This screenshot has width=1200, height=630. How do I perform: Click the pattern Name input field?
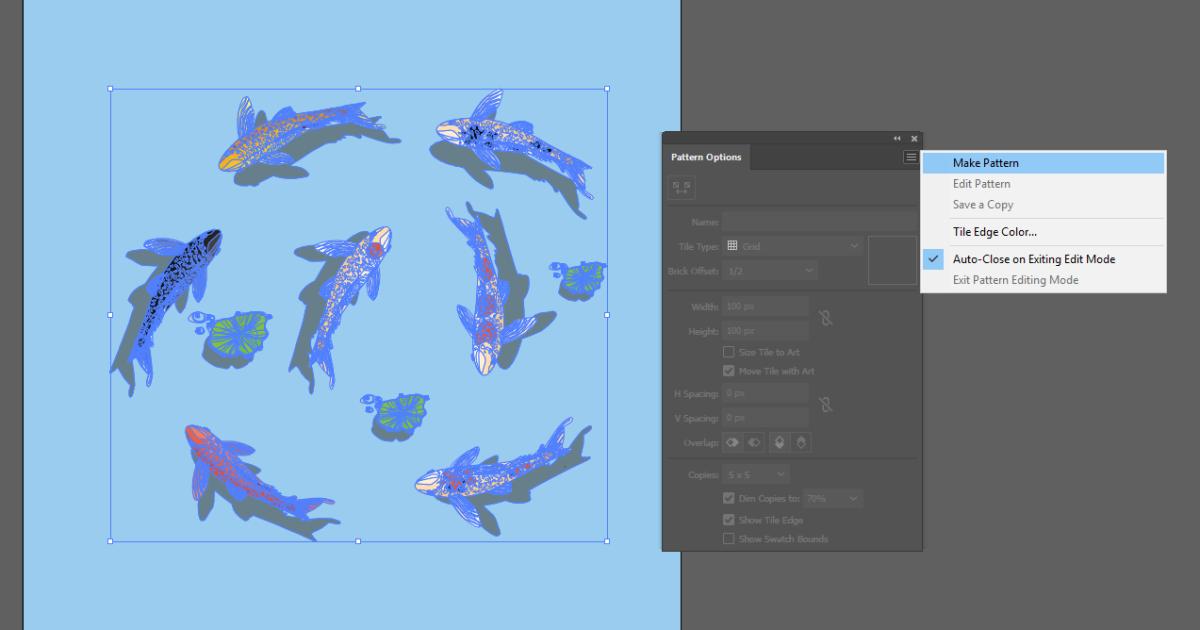[x=800, y=220]
